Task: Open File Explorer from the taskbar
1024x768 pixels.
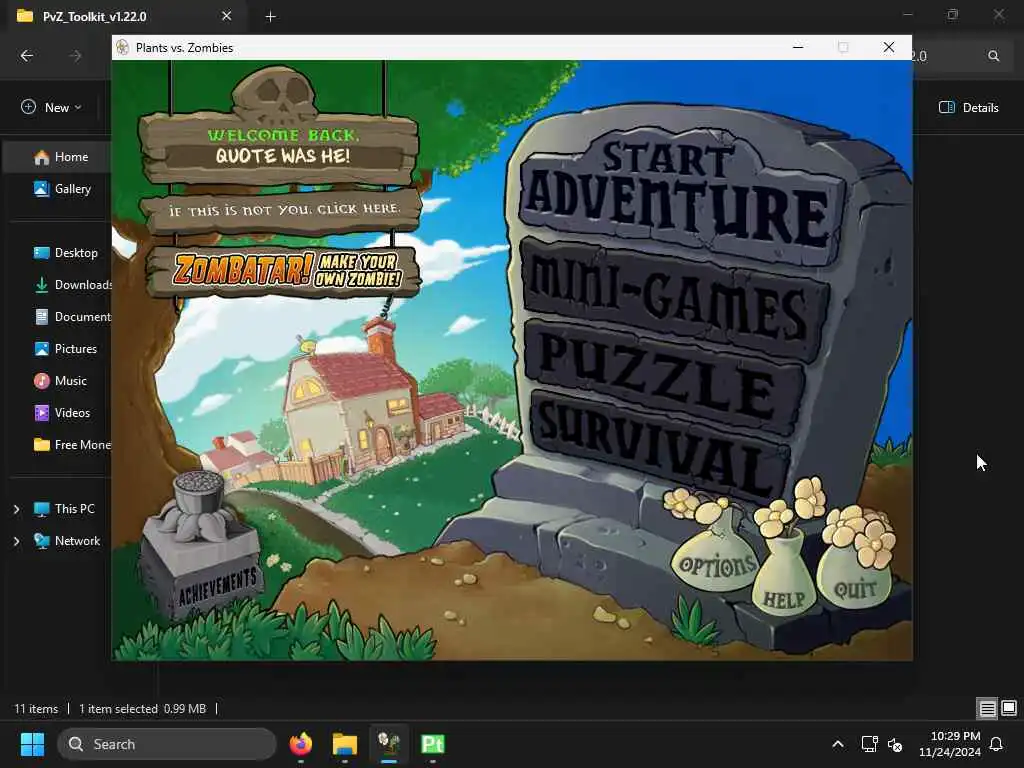Action: coord(345,744)
